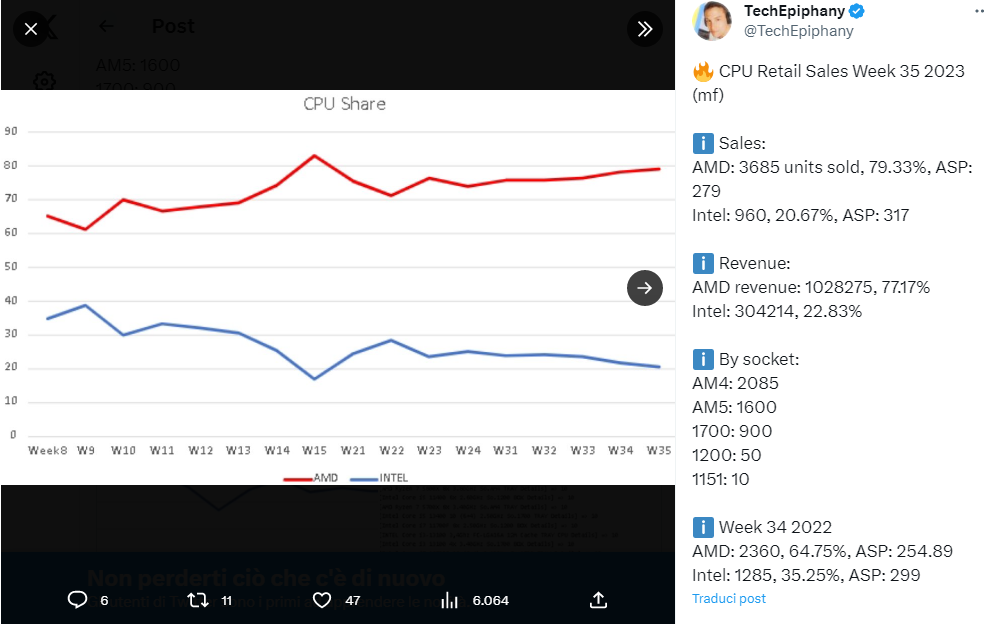Close the image viewer with the X button
984x624 pixels.
click(x=31, y=29)
